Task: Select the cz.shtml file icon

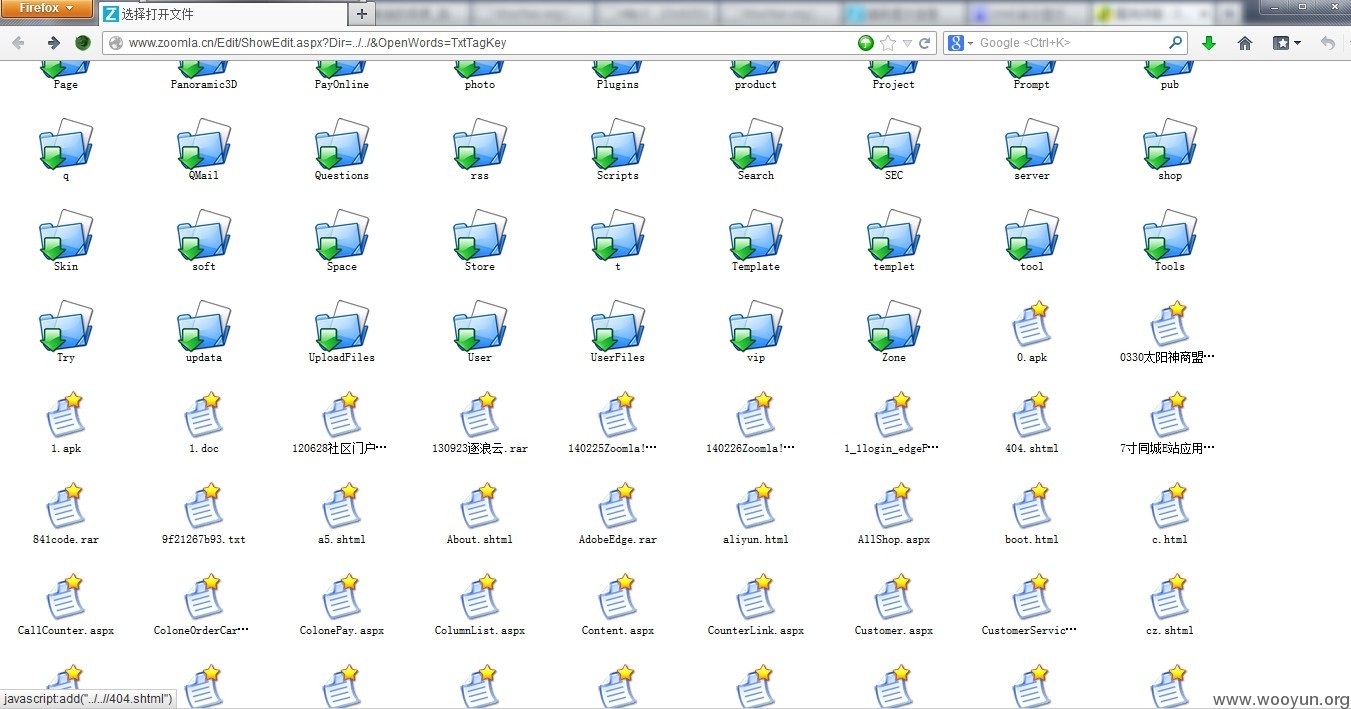Action: tap(1169, 597)
